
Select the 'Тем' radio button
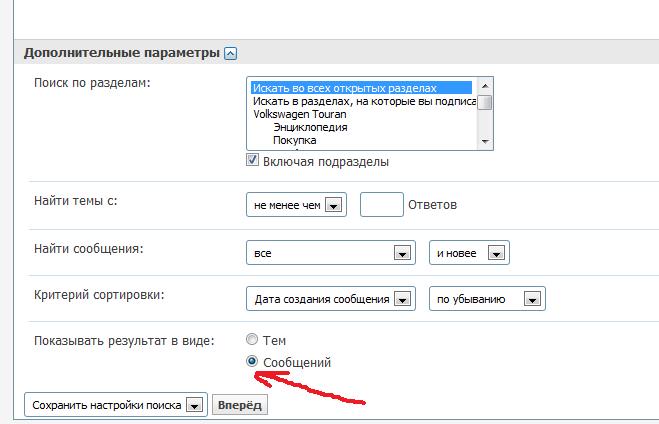pyautogui.click(x=252, y=339)
